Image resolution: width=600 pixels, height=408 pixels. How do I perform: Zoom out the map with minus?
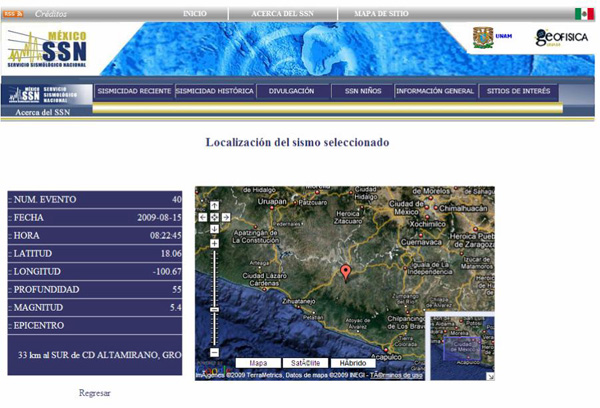pyautogui.click(x=214, y=353)
